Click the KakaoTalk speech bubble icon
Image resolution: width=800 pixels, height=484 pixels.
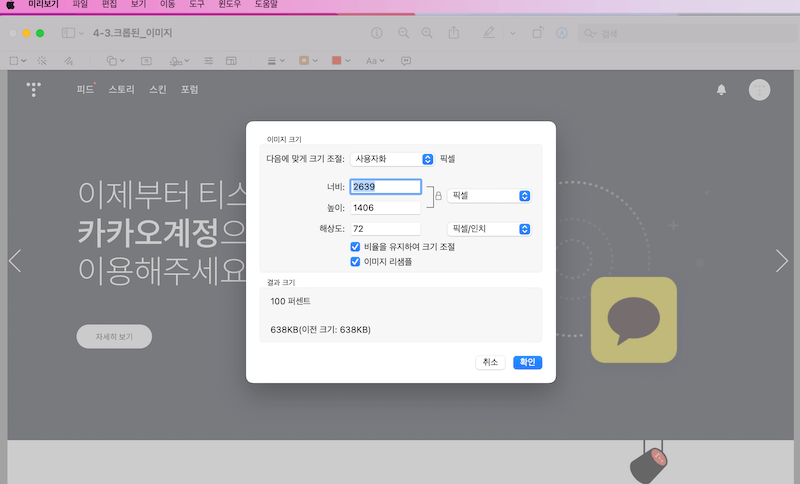[x=634, y=320]
